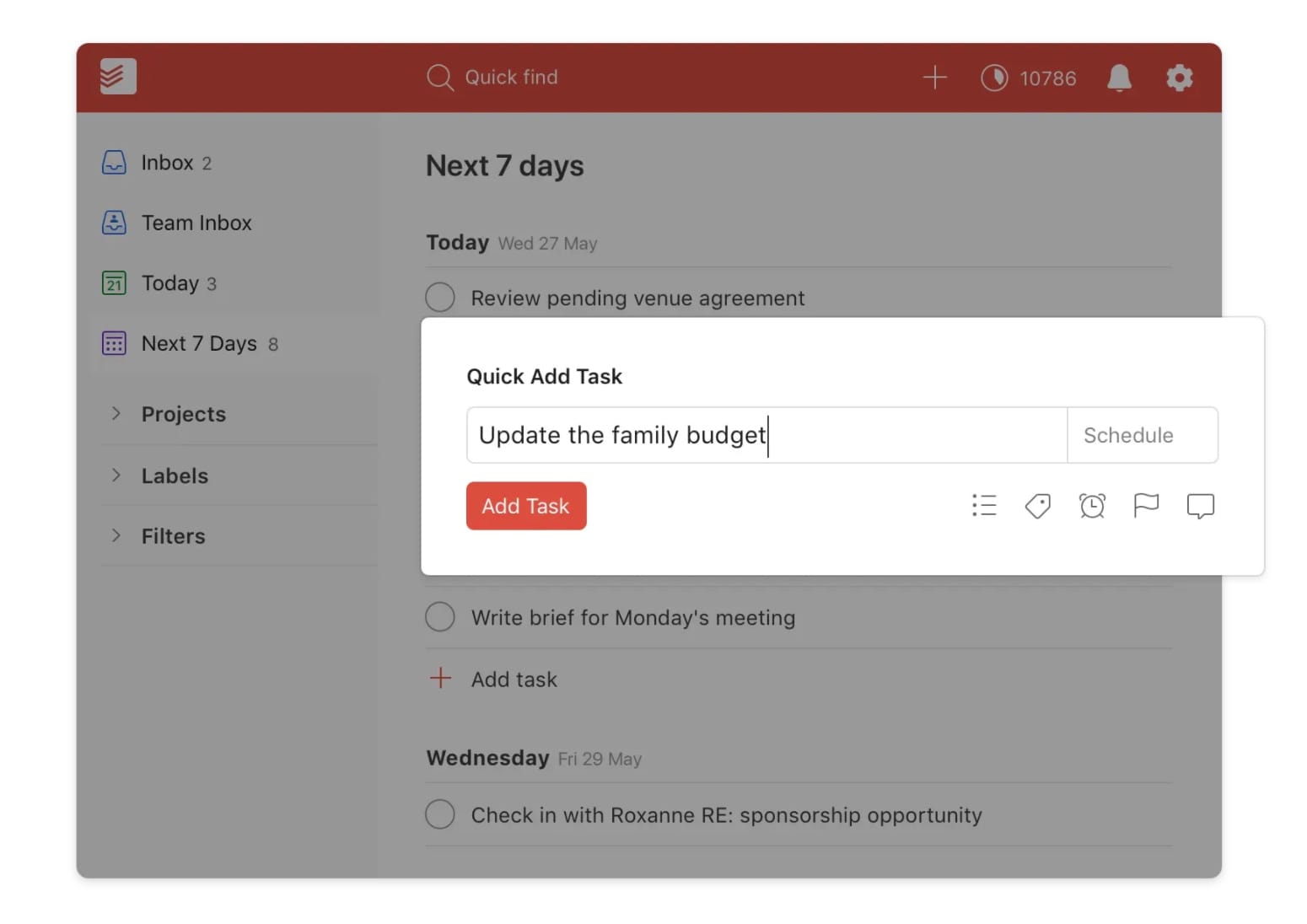Open the Inbox view
The image size is (1307, 924).
(x=167, y=163)
